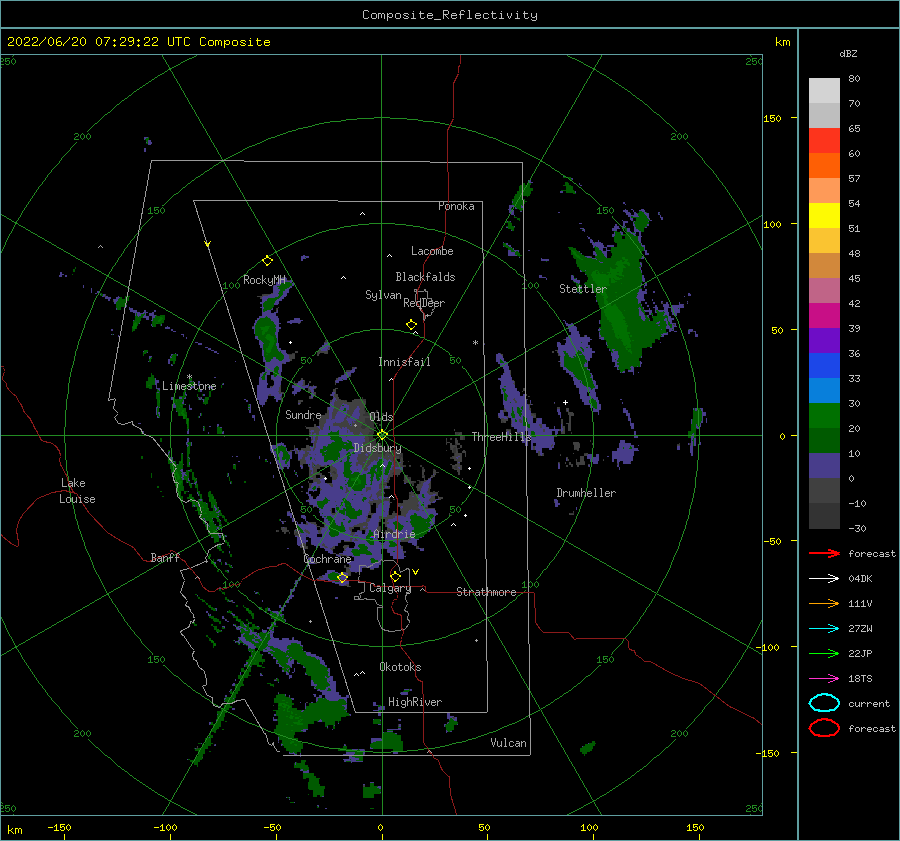Click the magenta 18TS arrow icon
This screenshot has height=841, width=900.
(x=824, y=679)
